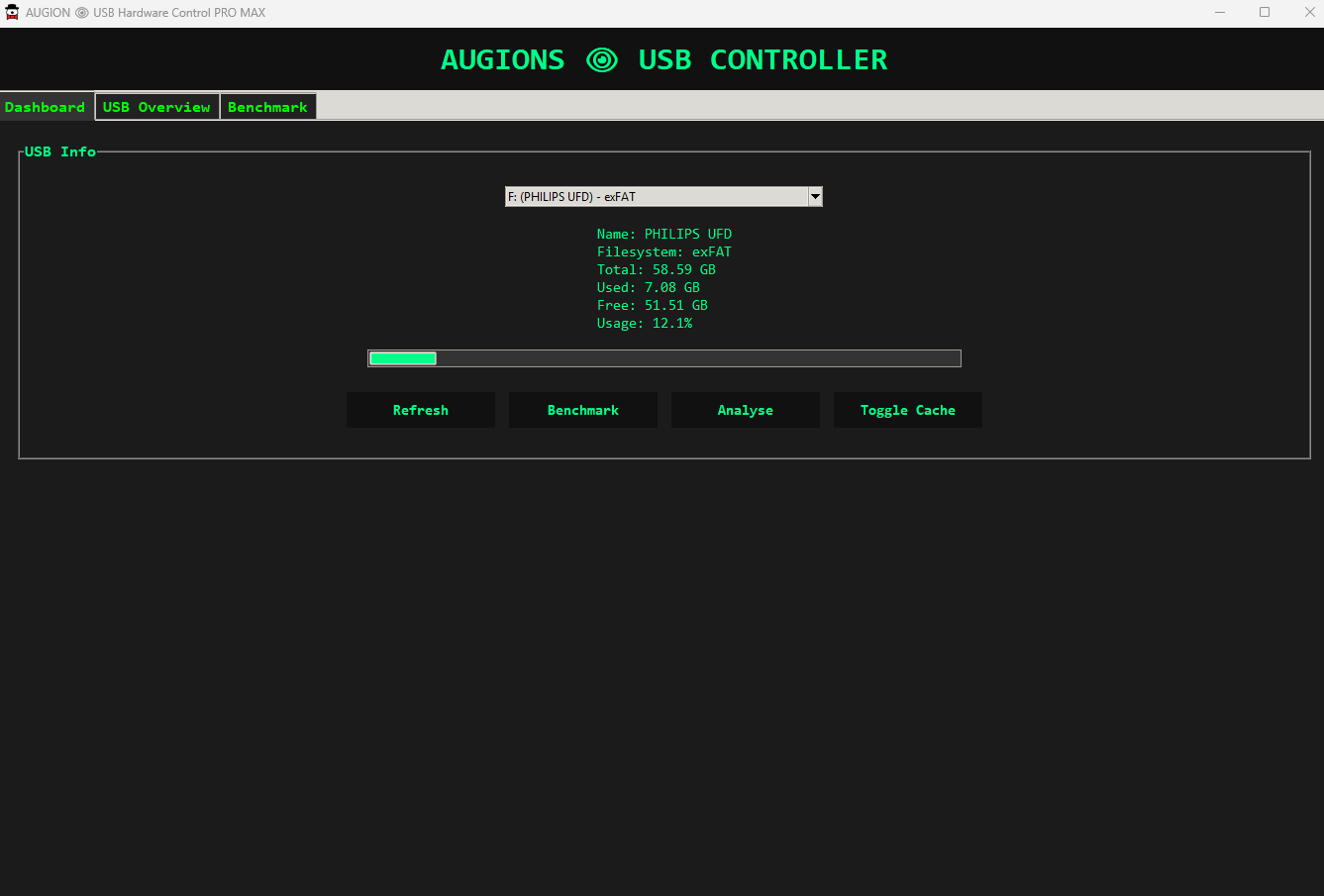
Task: Select the "Filesystem: exFAT" line
Action: tap(664, 251)
